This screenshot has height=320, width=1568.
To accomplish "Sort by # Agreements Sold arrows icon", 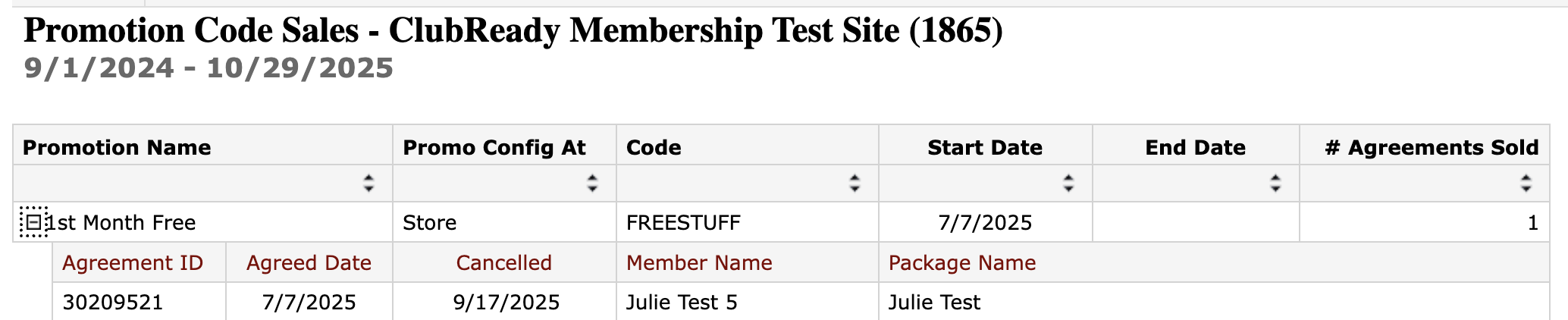I will [x=1526, y=183].
